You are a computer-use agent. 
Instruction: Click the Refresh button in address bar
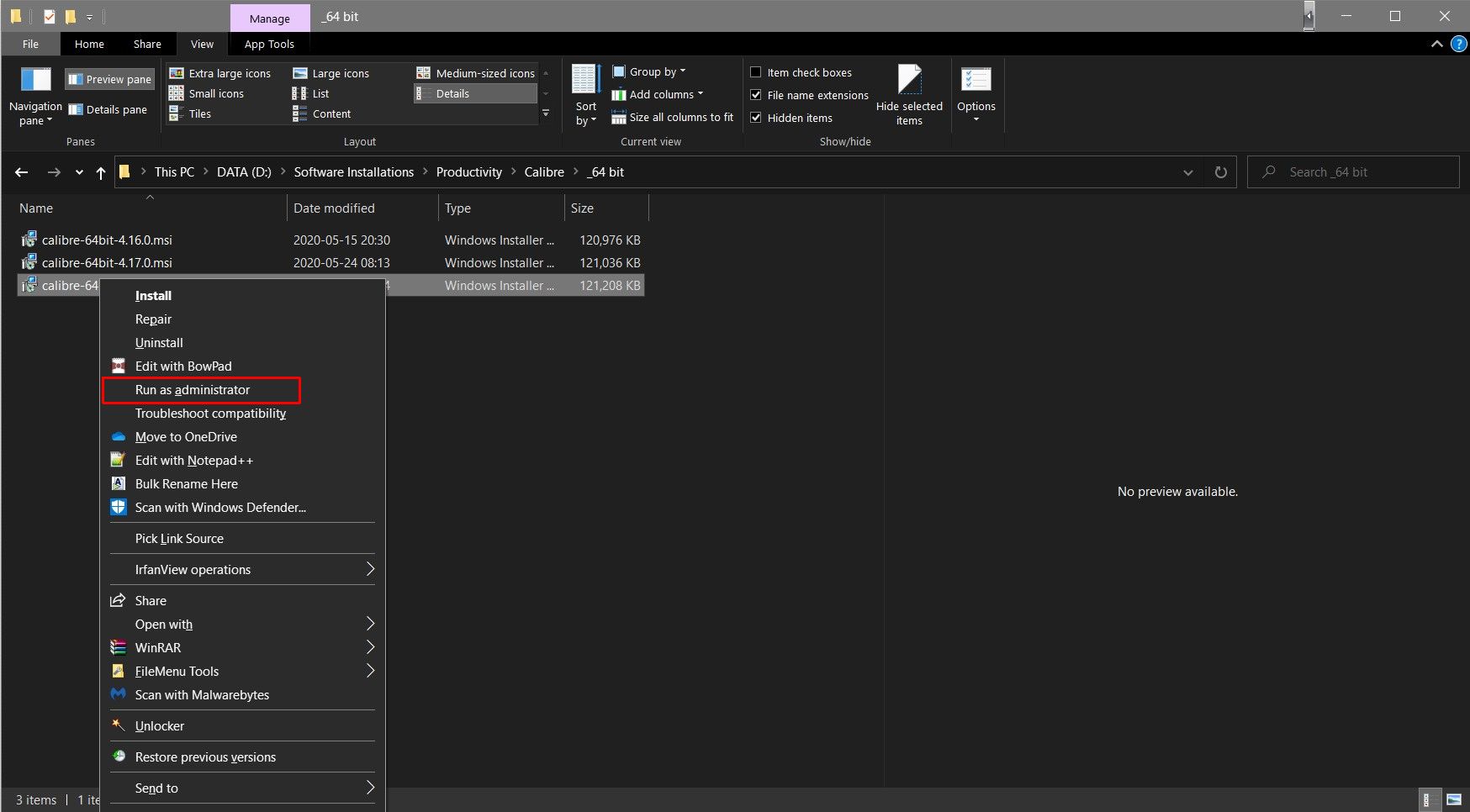[x=1220, y=172]
